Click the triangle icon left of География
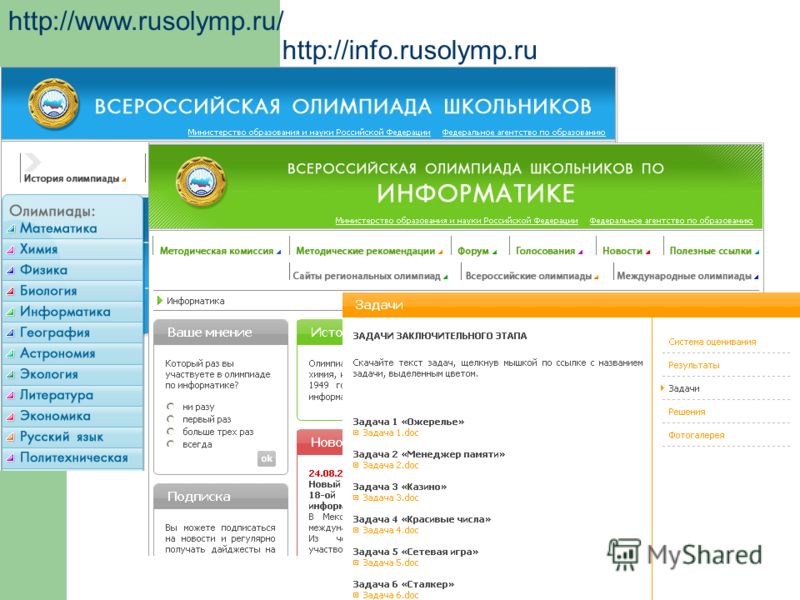 coord(11,333)
